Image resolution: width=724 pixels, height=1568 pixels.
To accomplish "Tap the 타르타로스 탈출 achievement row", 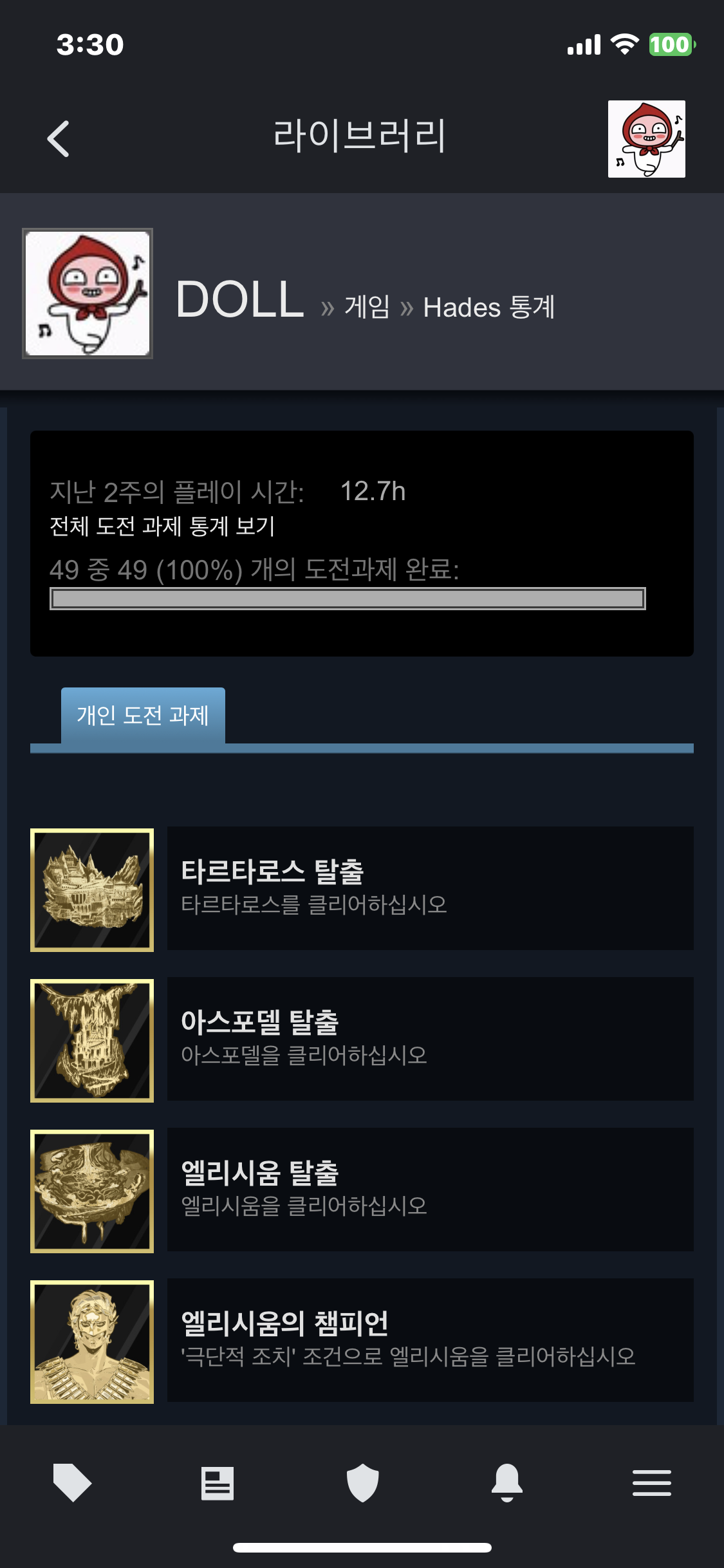I will tap(431, 888).
